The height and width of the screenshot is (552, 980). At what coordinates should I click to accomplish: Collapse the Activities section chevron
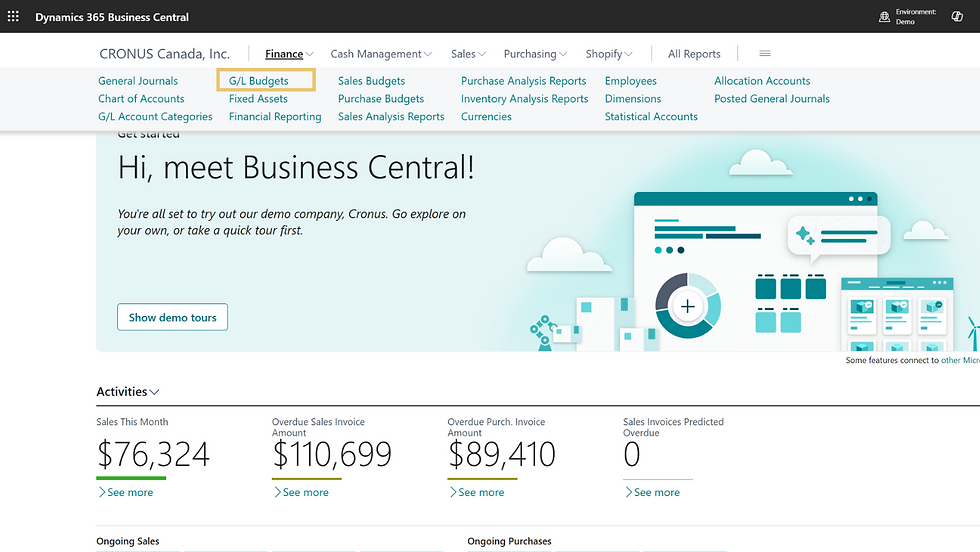coord(154,392)
